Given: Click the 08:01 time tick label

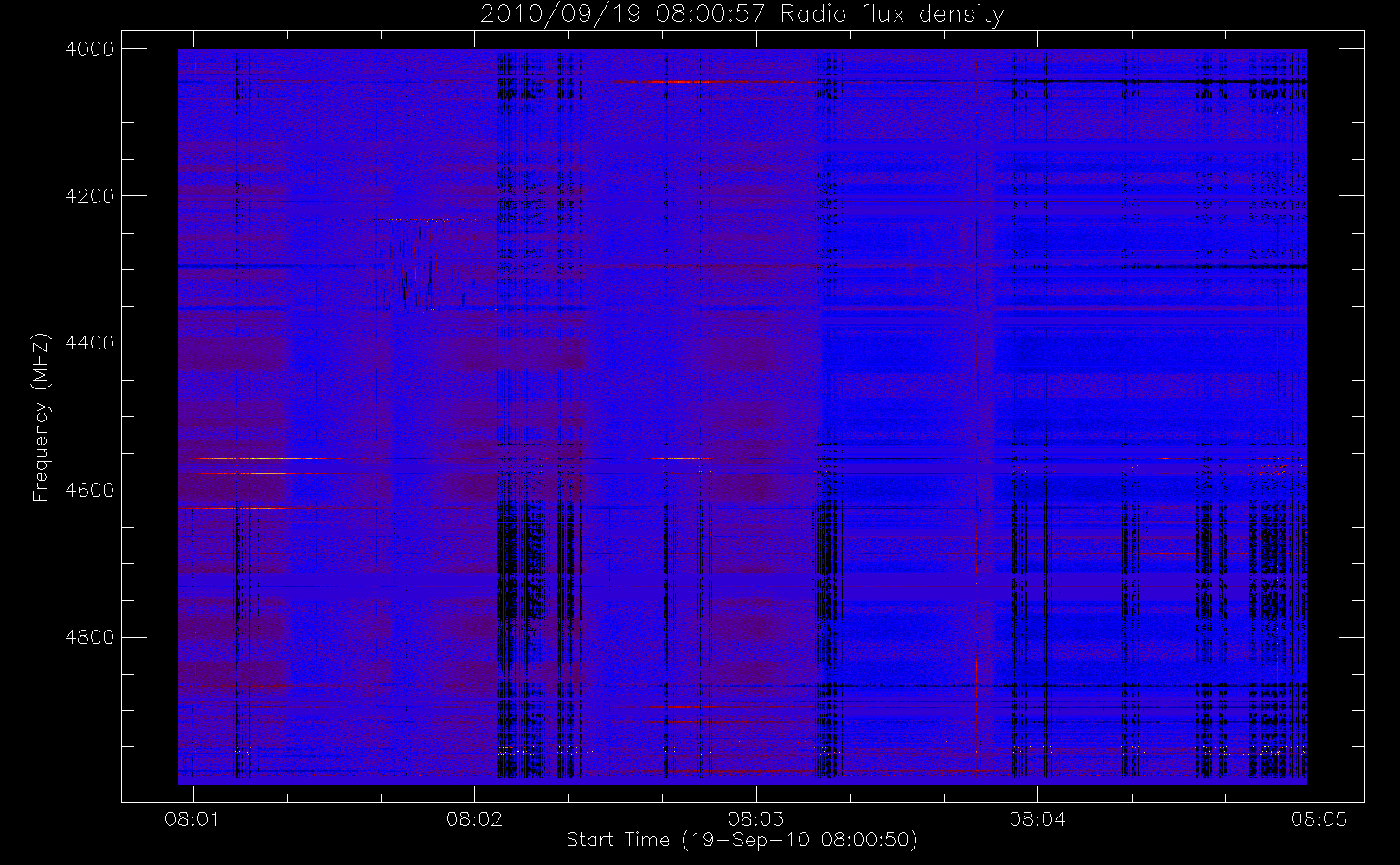Looking at the screenshot, I should point(192,819).
